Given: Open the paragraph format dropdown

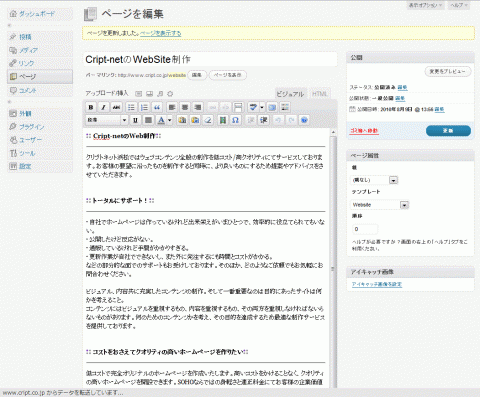Looking at the screenshot, I should (107, 120).
